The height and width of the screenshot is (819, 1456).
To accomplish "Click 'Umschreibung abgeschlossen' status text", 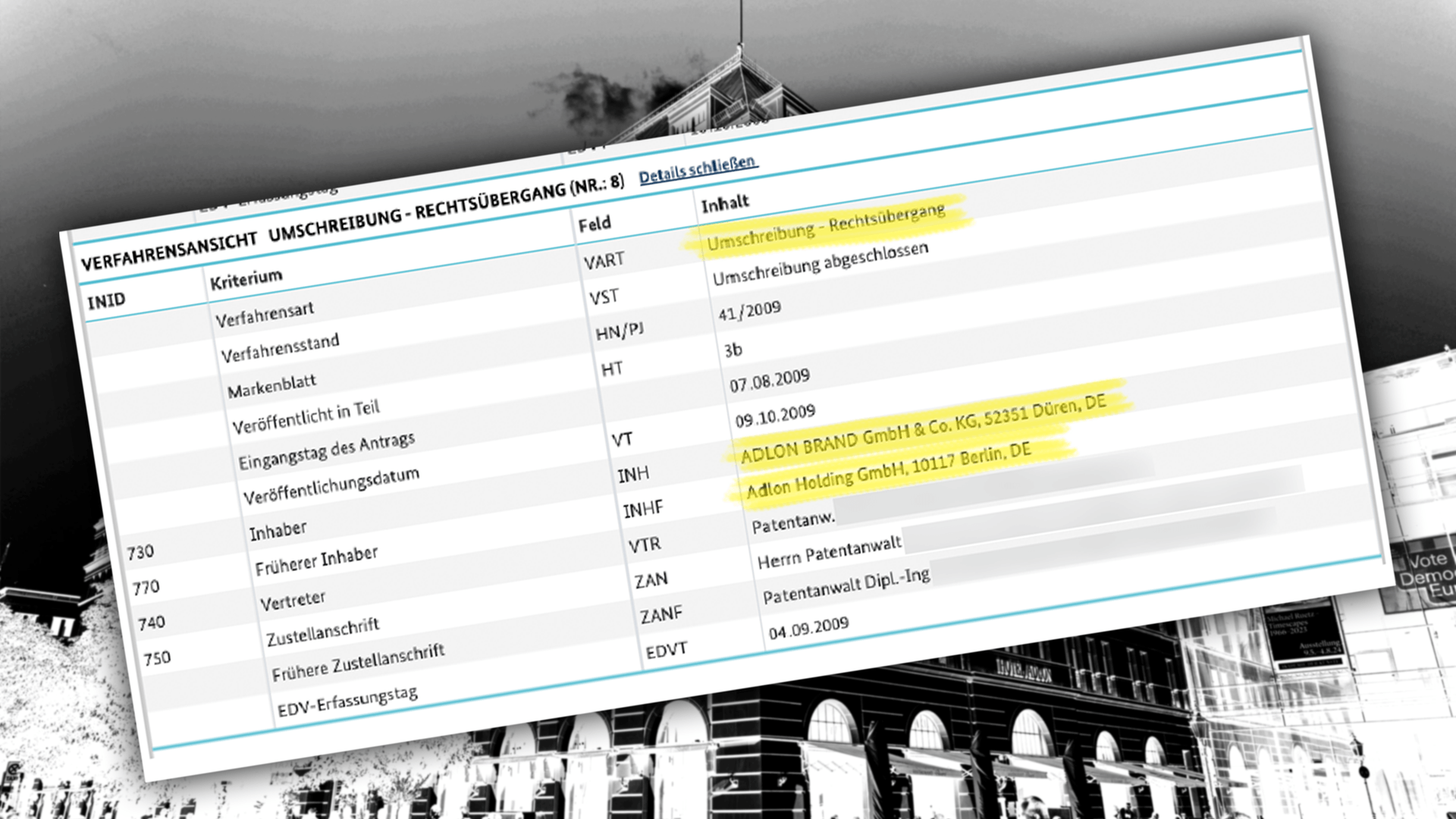I will pos(820,263).
